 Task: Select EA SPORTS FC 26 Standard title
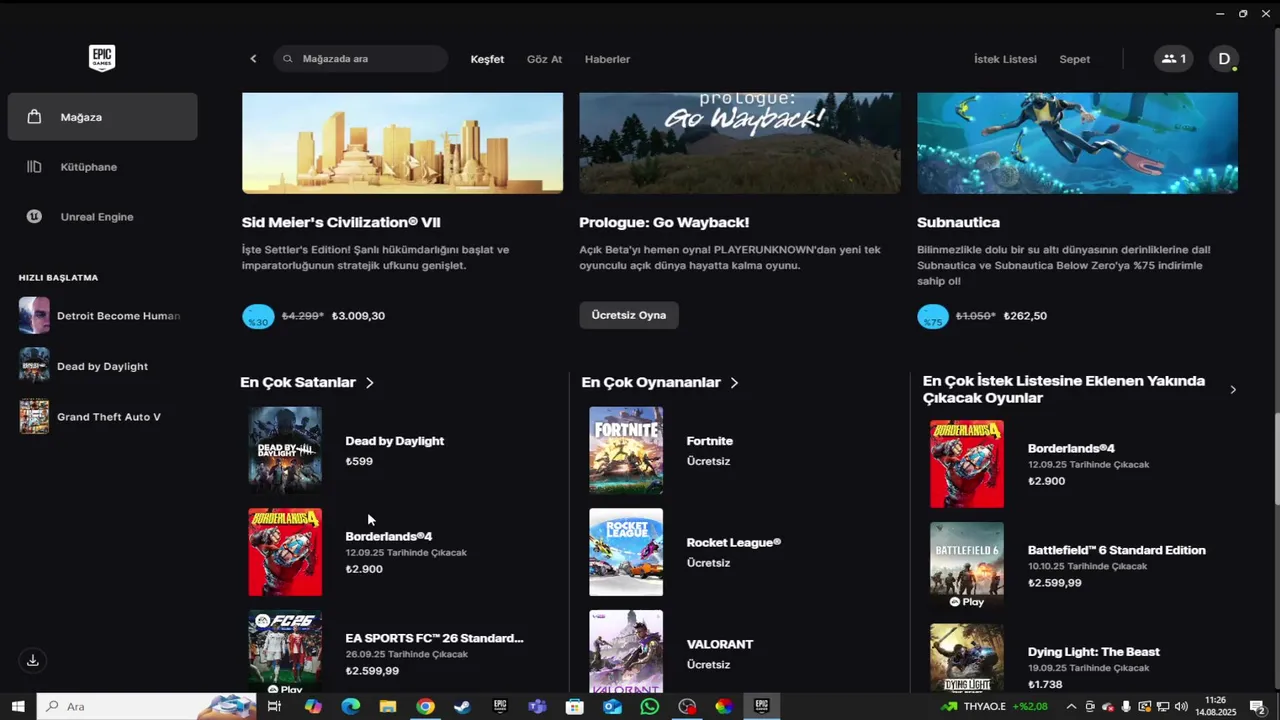(x=434, y=638)
